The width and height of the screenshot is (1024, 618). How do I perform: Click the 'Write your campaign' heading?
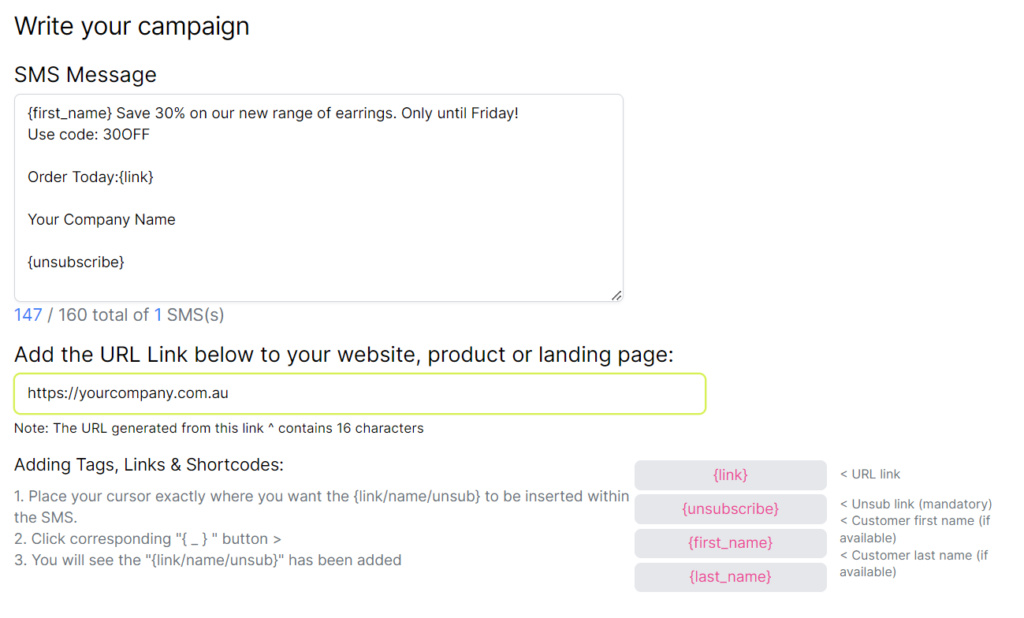click(132, 26)
